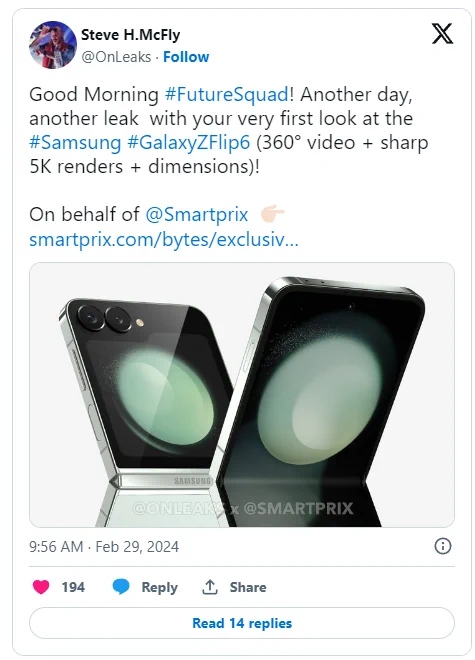
Task: Click the blue reply bubble icon
Action: click(121, 587)
